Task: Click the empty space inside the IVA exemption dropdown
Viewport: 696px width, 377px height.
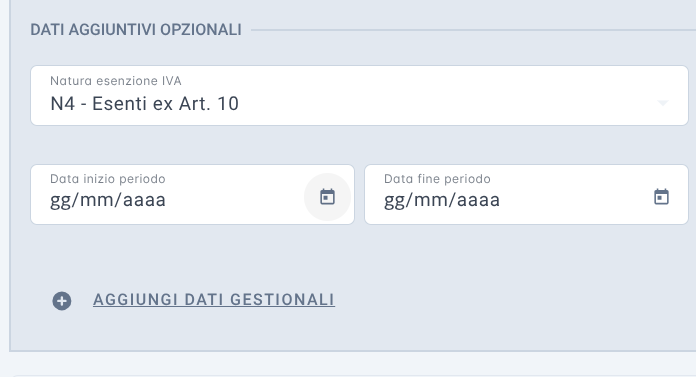Action: 444,103
